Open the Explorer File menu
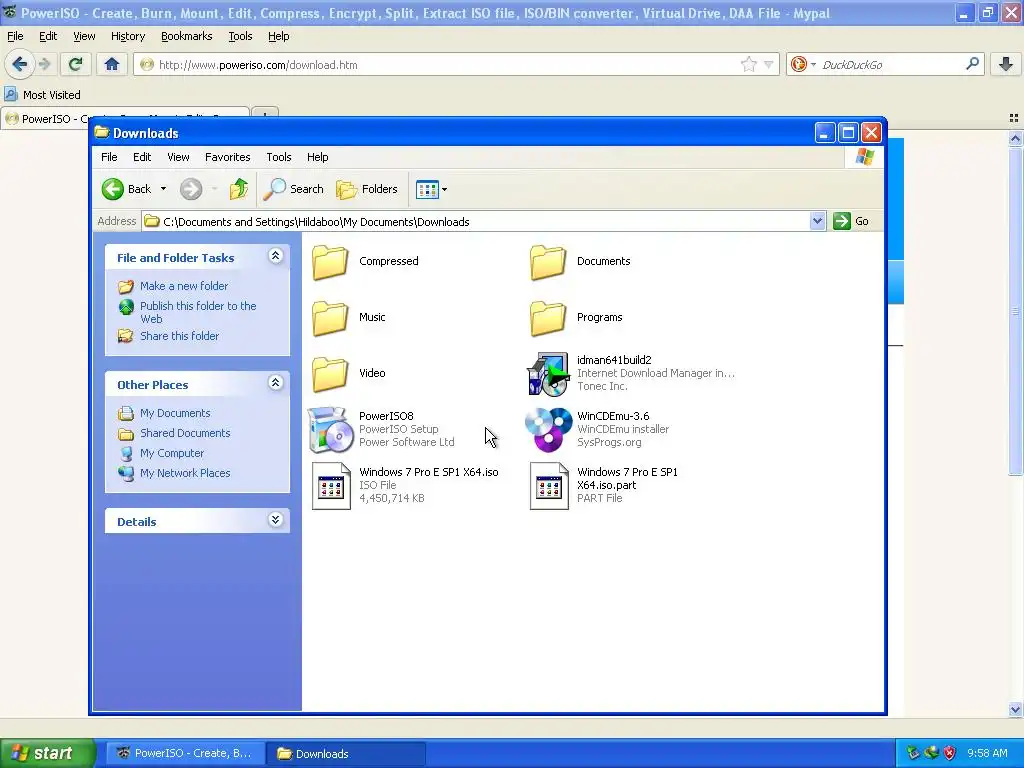The image size is (1024, 768). click(x=109, y=157)
